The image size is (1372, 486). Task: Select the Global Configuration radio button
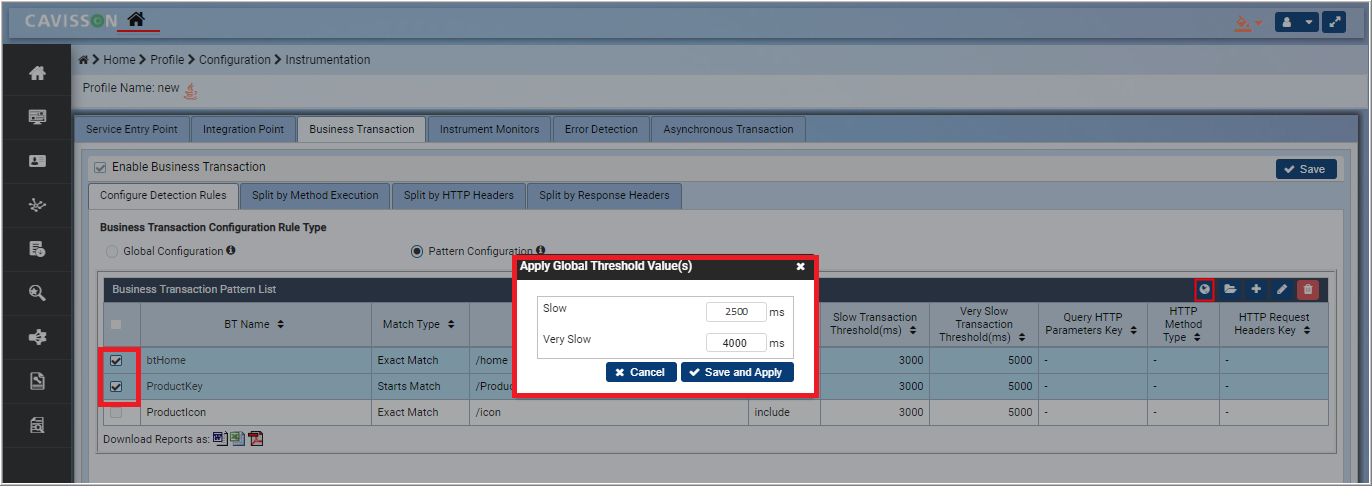(112, 251)
